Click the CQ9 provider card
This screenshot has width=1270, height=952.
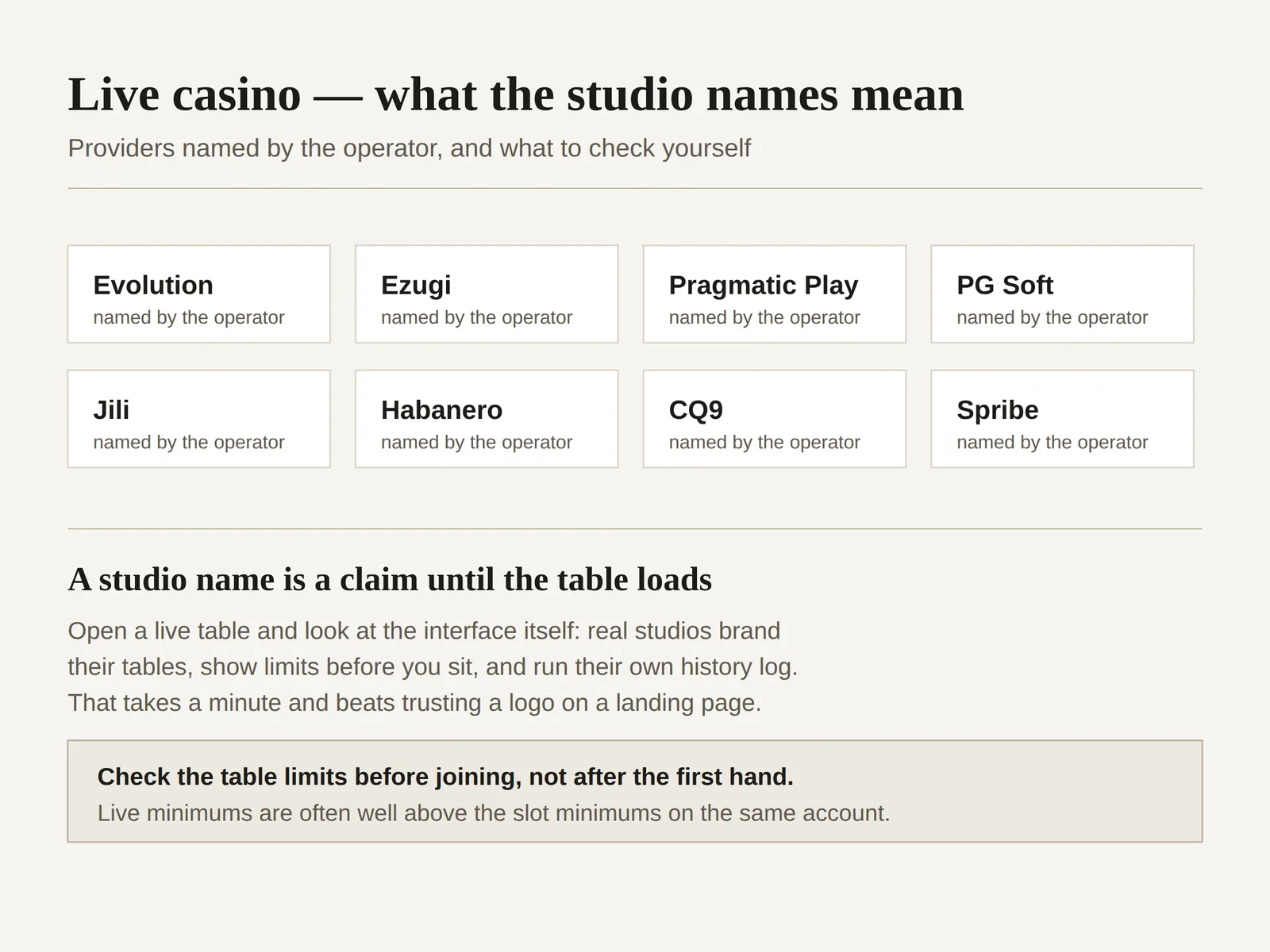pos(775,419)
